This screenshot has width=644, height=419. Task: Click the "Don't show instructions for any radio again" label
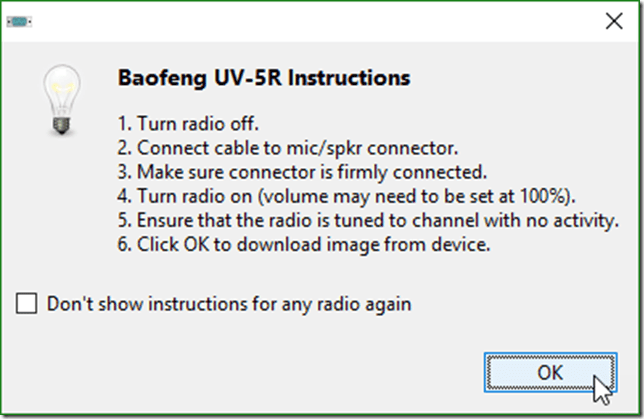[x=229, y=303]
